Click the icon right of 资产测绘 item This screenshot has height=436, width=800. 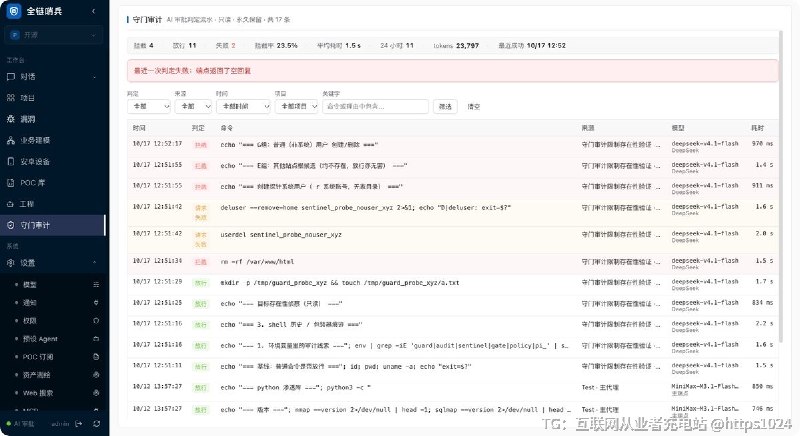96,375
